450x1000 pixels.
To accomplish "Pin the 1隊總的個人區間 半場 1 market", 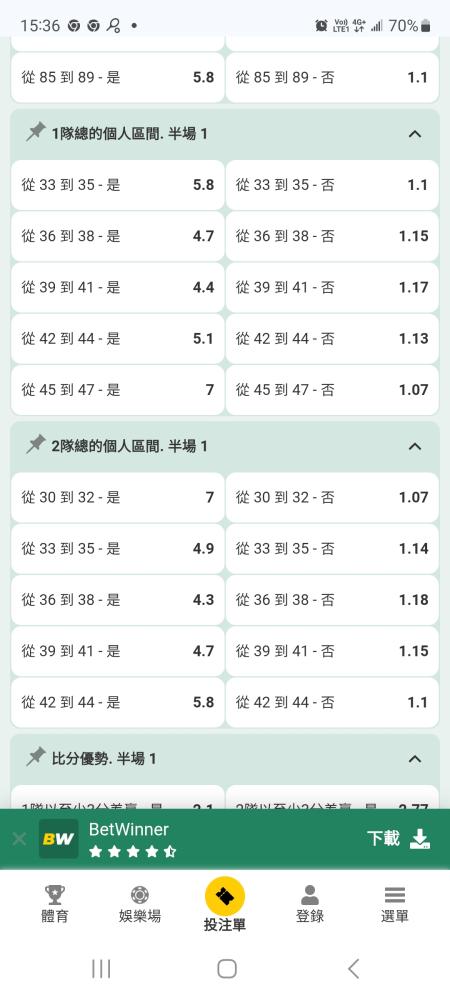I will 36,133.
